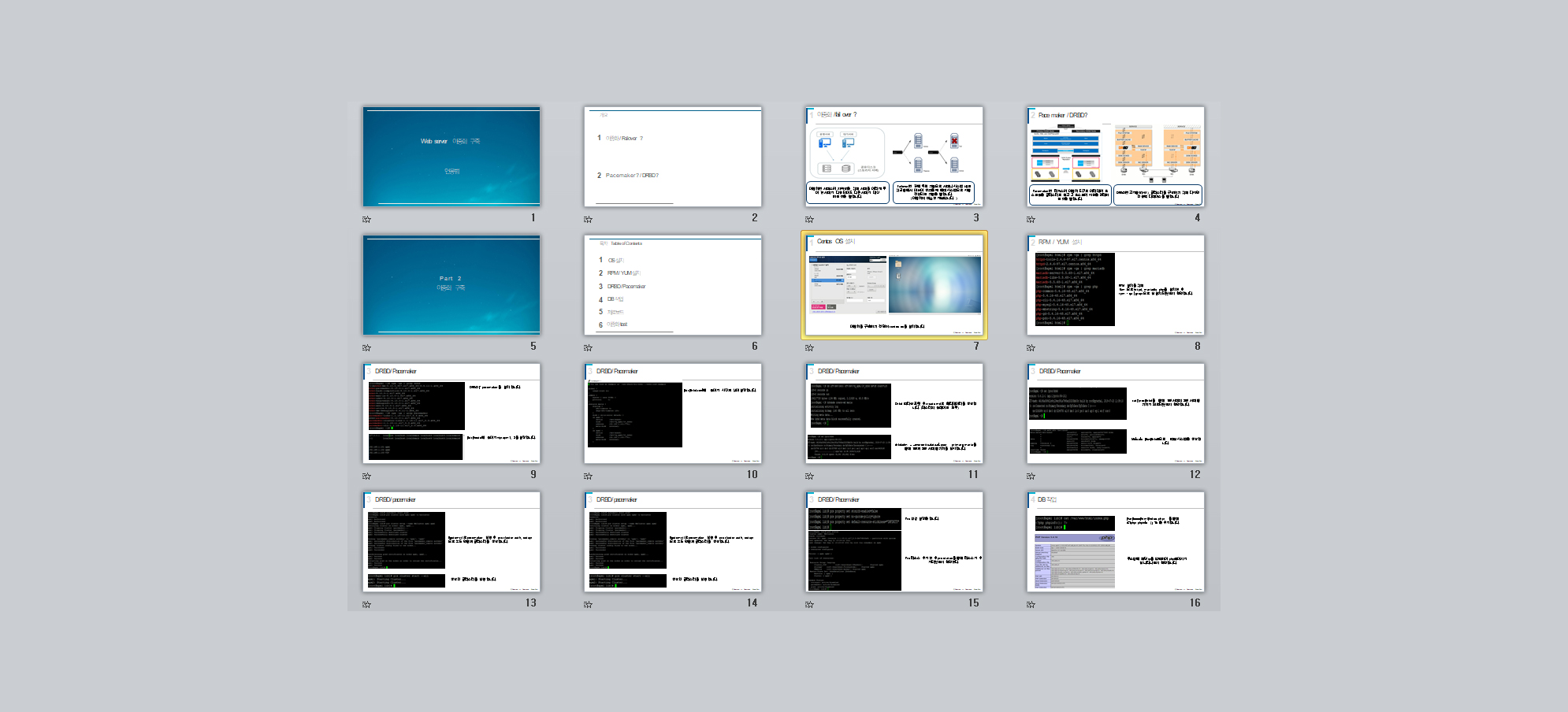1568x712 pixels.
Task: Click slide number label '2'
Action: (x=755, y=218)
